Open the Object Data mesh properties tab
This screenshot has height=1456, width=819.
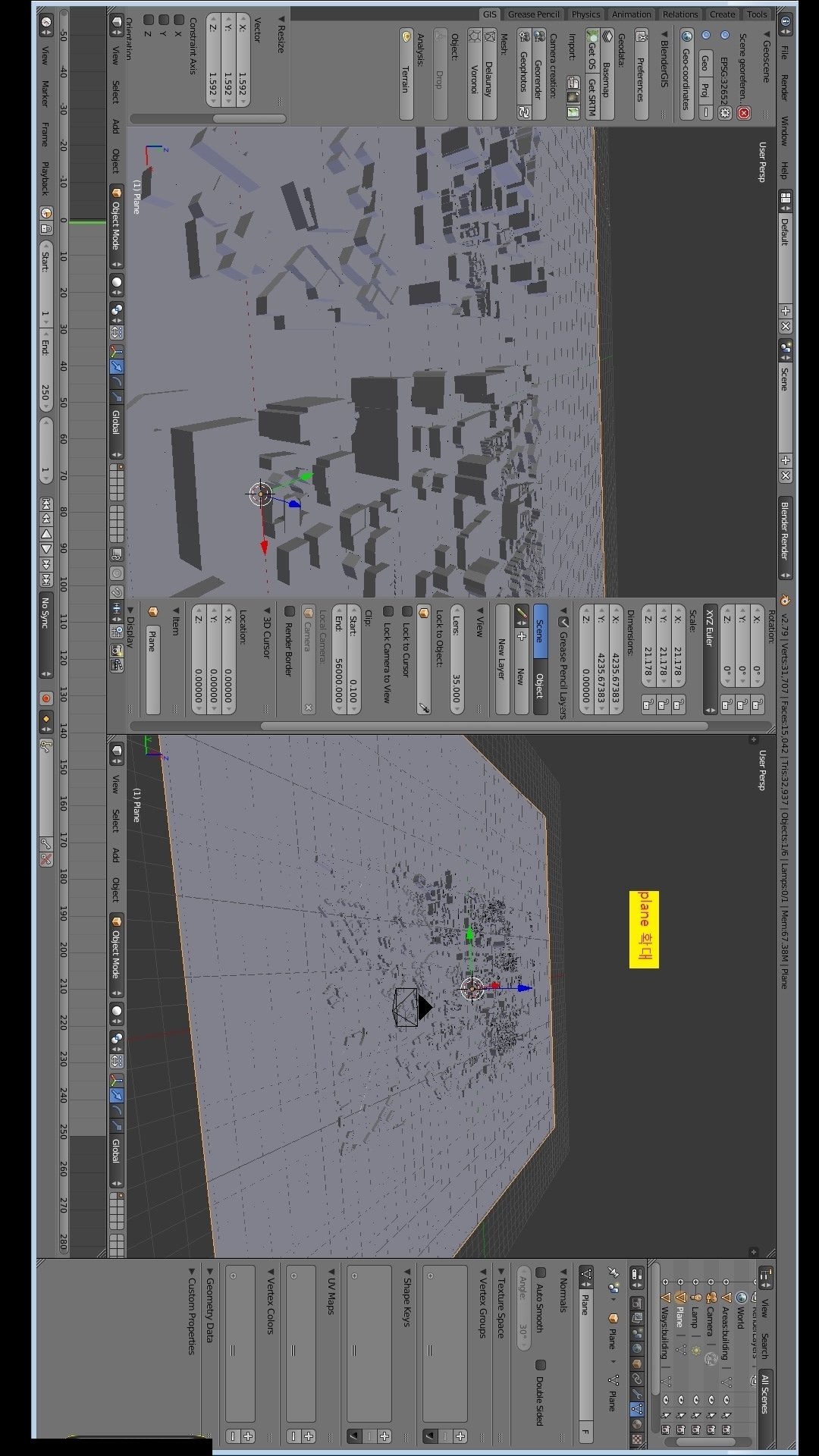[637, 1410]
